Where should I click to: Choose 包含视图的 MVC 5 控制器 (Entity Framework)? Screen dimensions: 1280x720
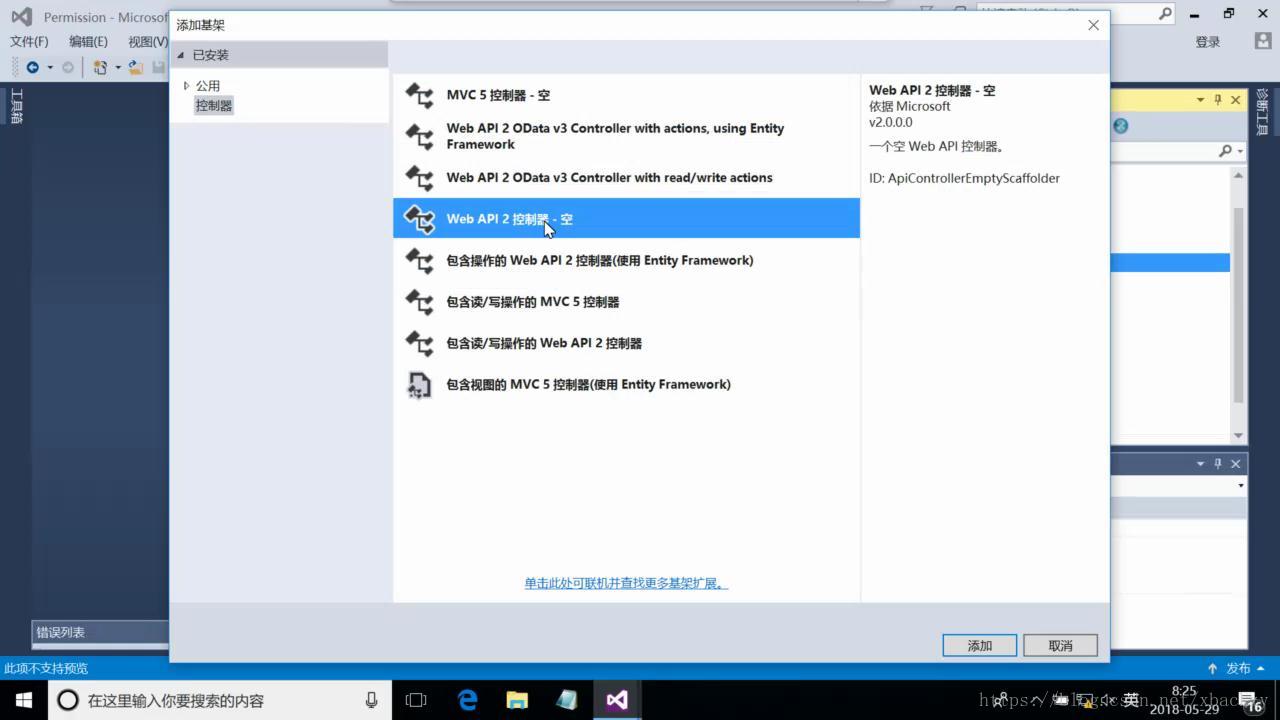pyautogui.click(x=626, y=384)
